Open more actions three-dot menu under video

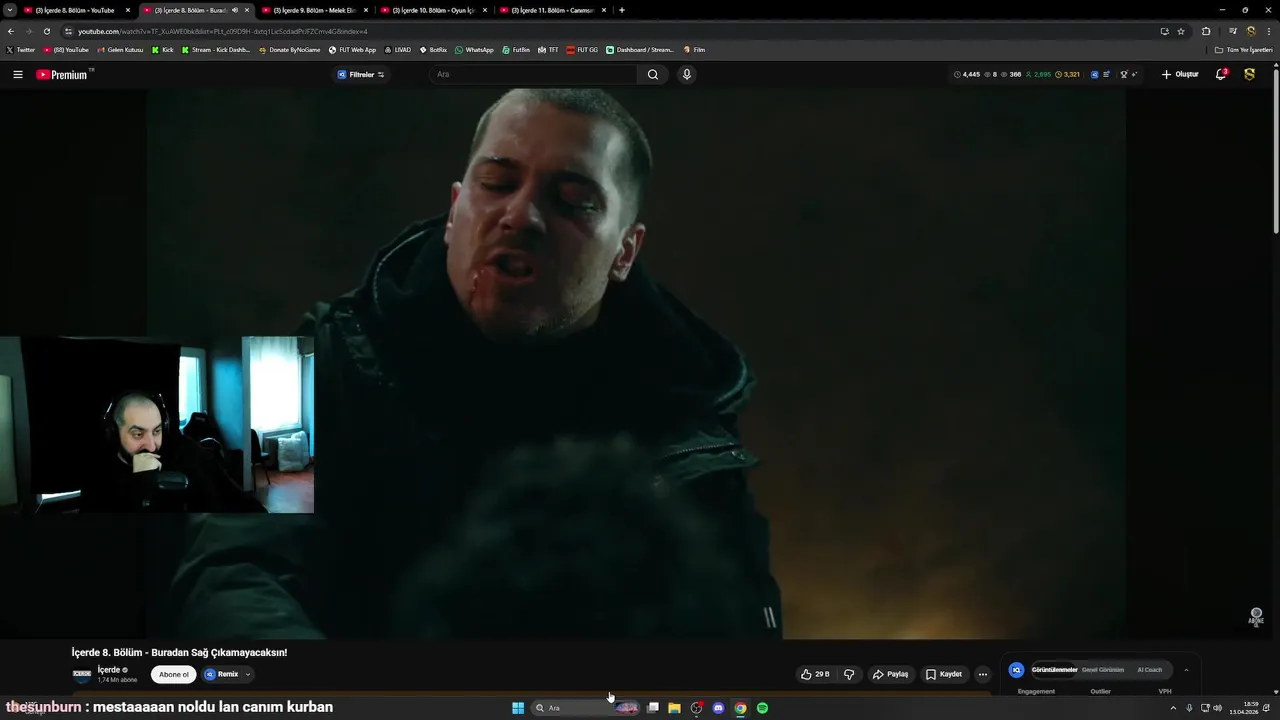click(x=982, y=674)
